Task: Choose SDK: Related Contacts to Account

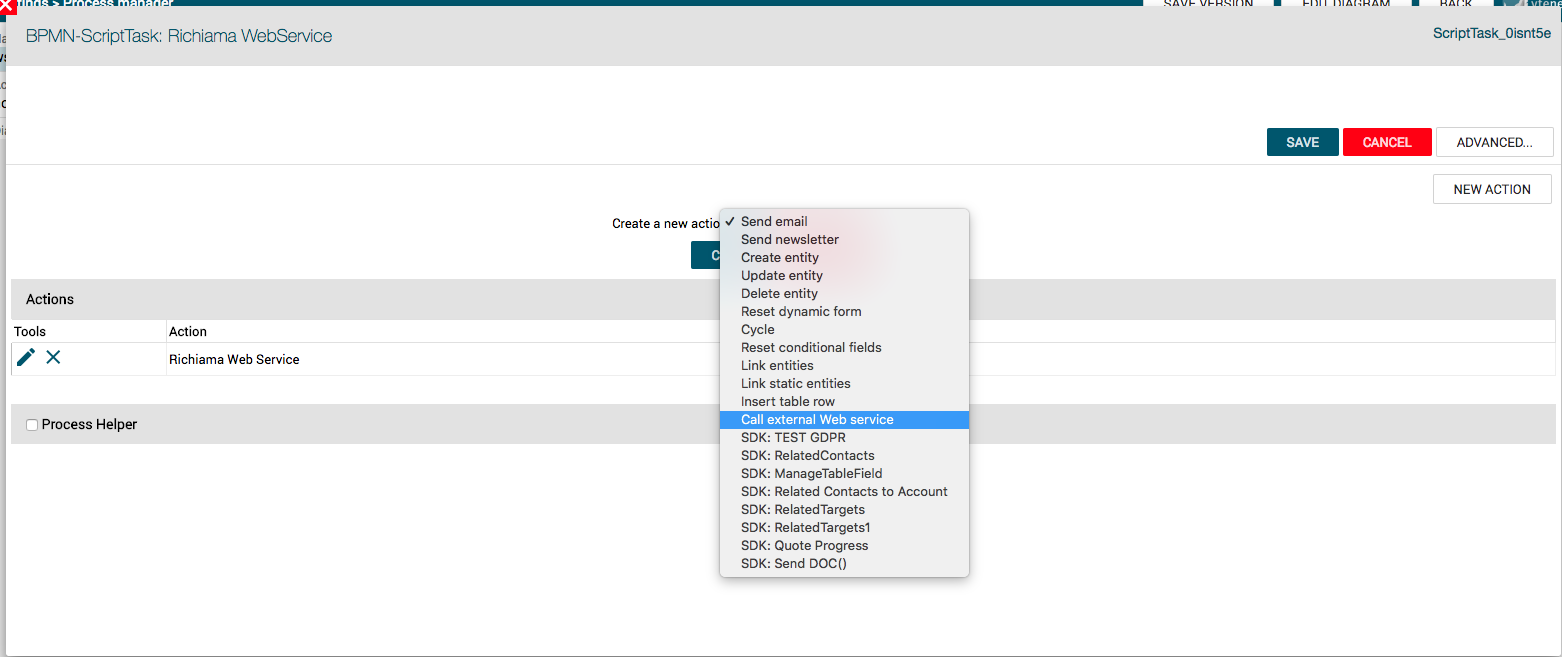Action: pyautogui.click(x=844, y=492)
